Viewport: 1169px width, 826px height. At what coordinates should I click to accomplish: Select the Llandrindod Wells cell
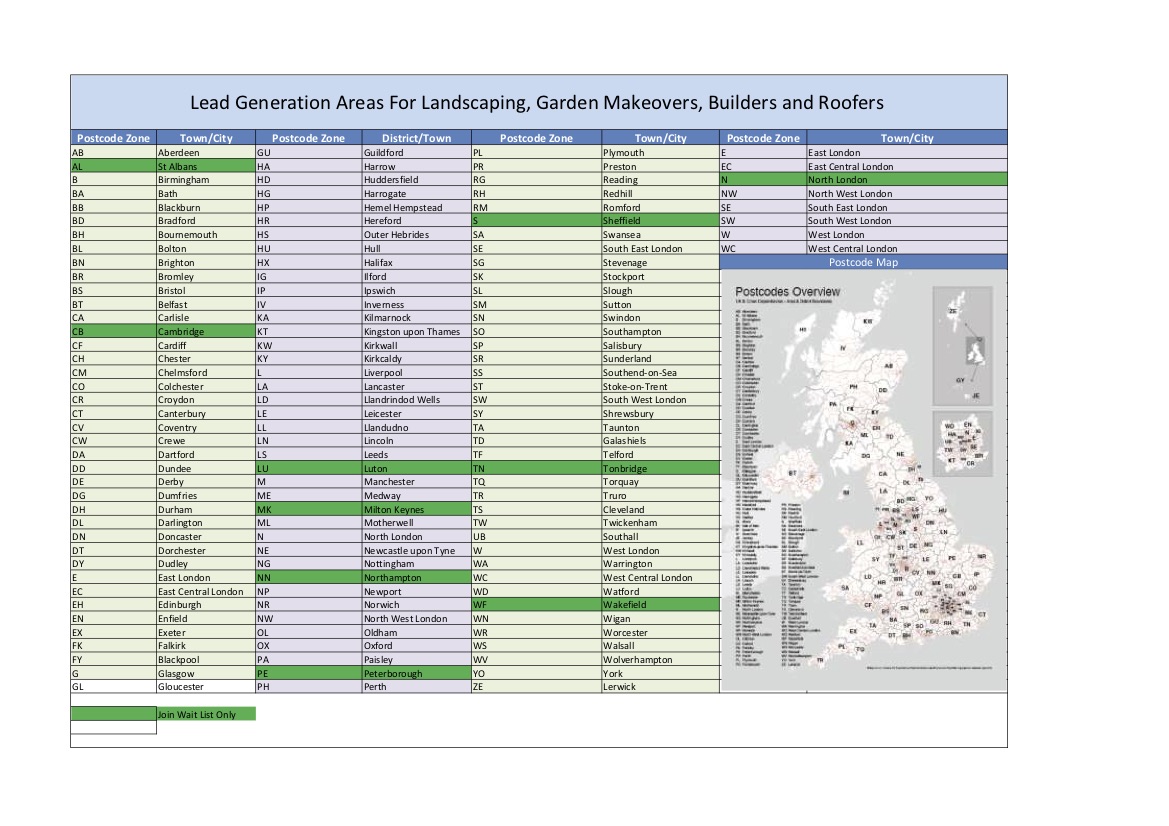416,400
